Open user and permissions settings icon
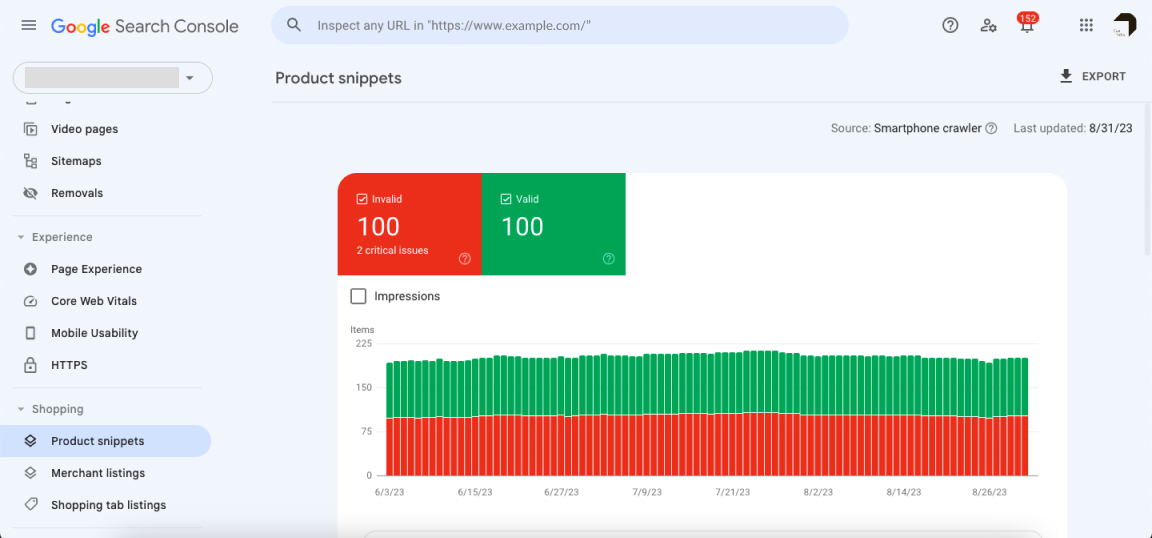 pos(988,26)
